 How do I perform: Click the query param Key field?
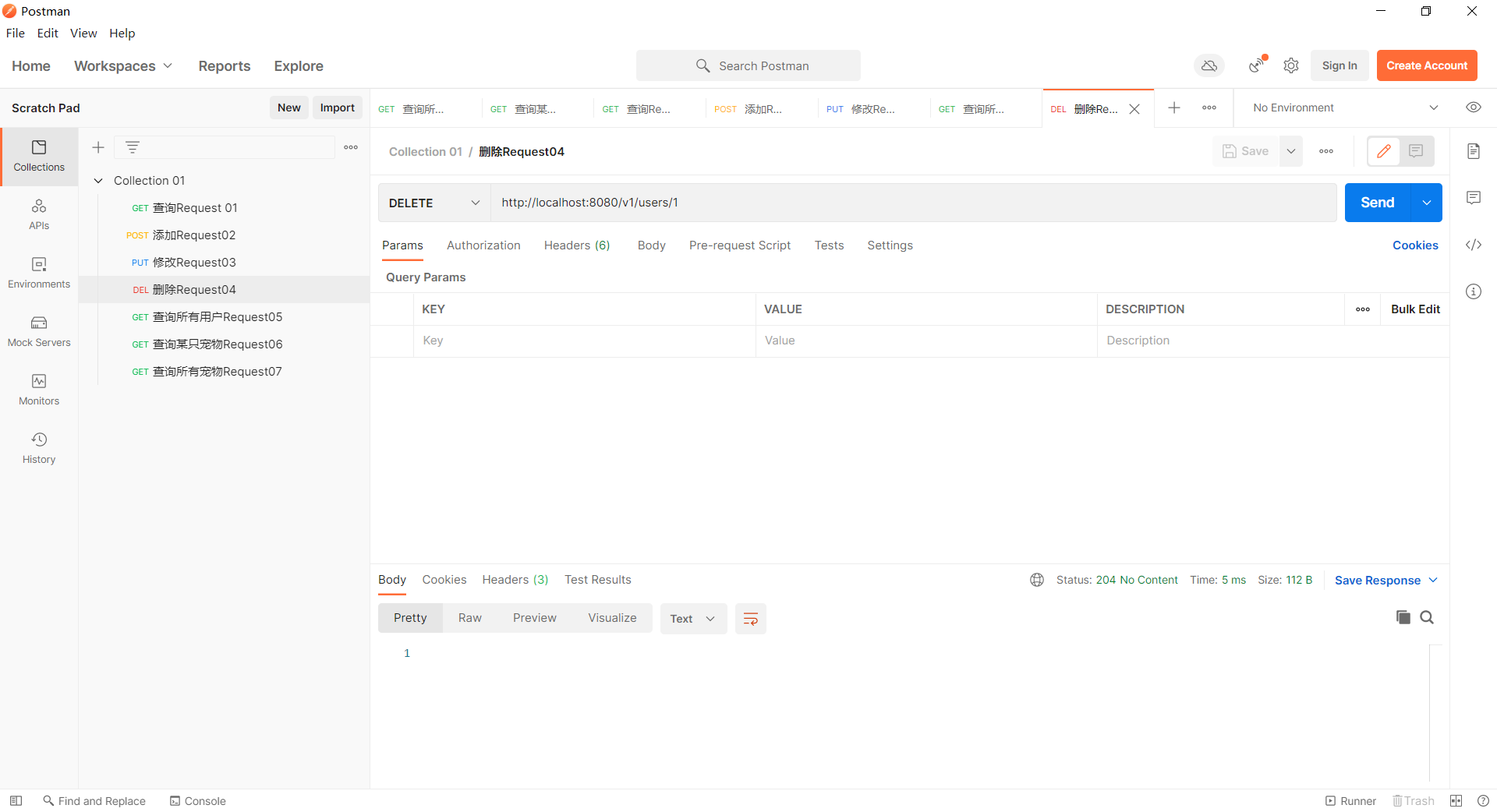coord(585,341)
